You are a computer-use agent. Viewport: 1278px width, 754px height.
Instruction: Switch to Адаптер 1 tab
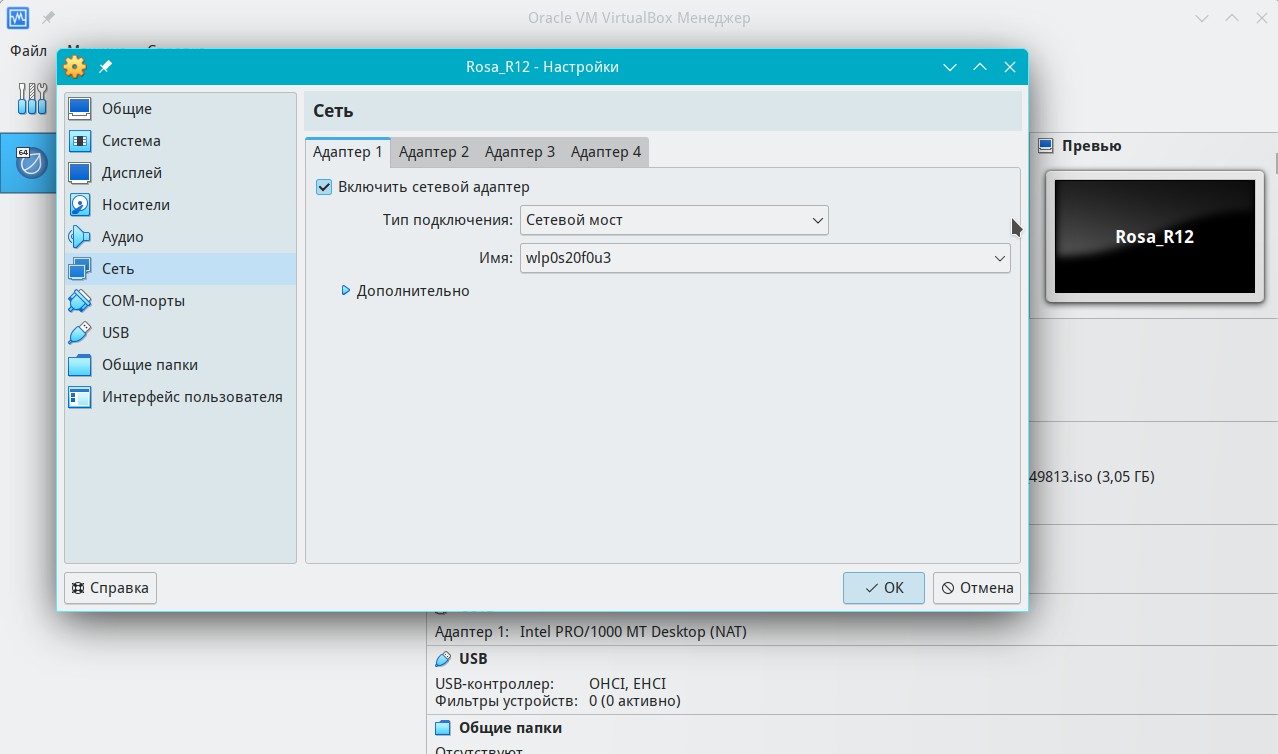coord(348,152)
